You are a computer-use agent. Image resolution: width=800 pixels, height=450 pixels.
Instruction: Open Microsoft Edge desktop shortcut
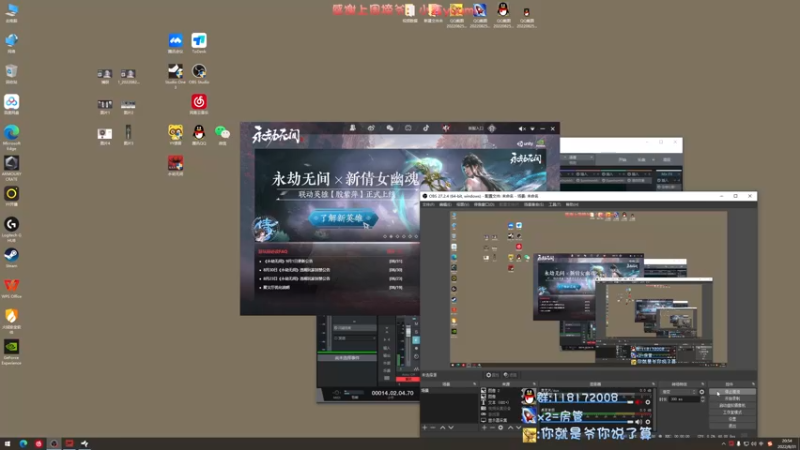(11, 137)
